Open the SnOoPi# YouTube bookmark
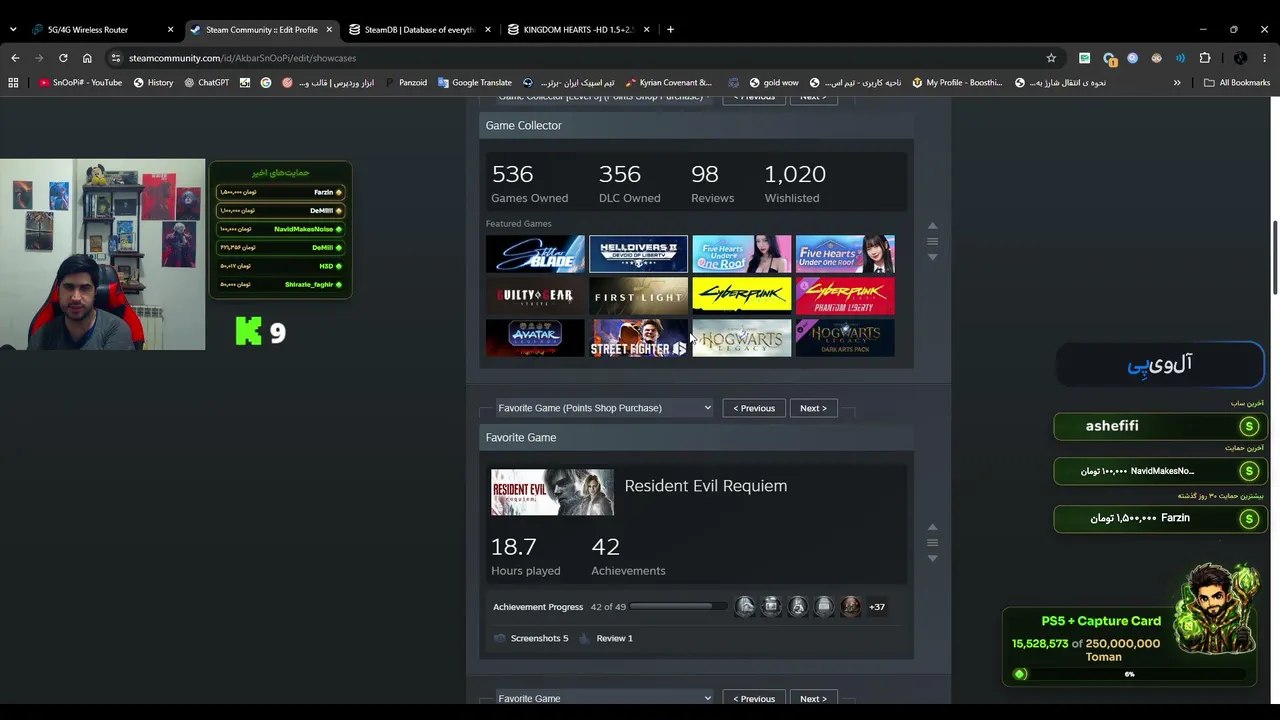 [80, 83]
